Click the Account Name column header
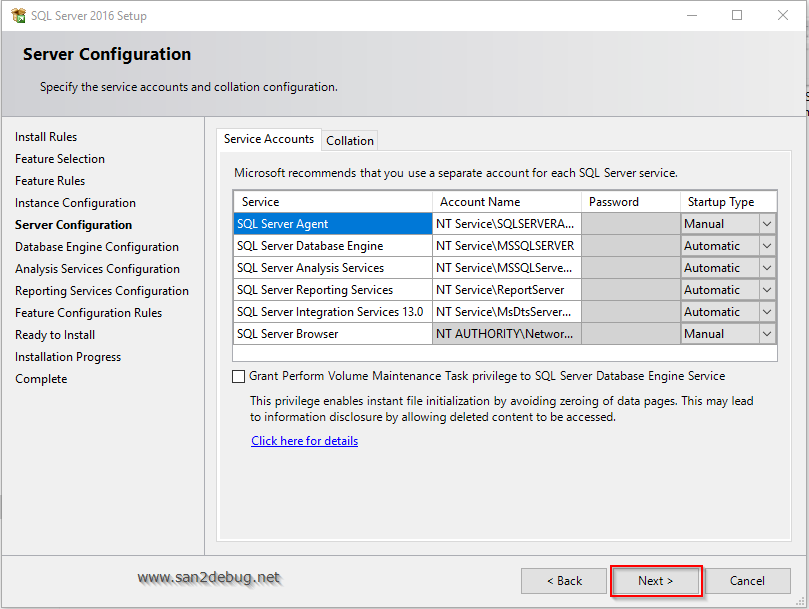 click(506, 202)
